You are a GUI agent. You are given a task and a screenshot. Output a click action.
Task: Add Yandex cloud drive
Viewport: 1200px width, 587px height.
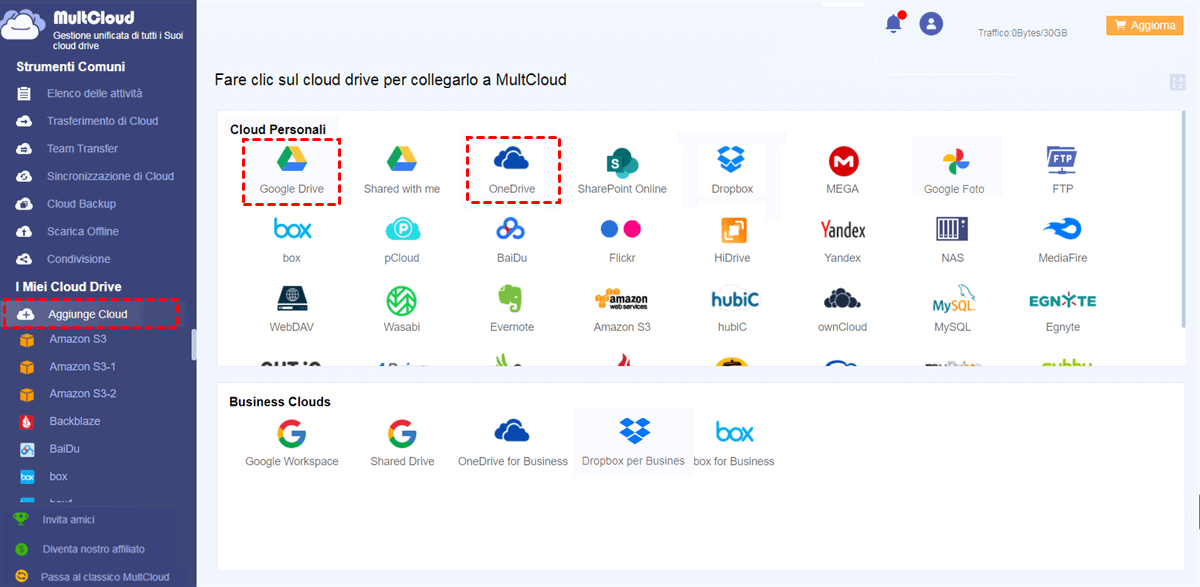843,241
